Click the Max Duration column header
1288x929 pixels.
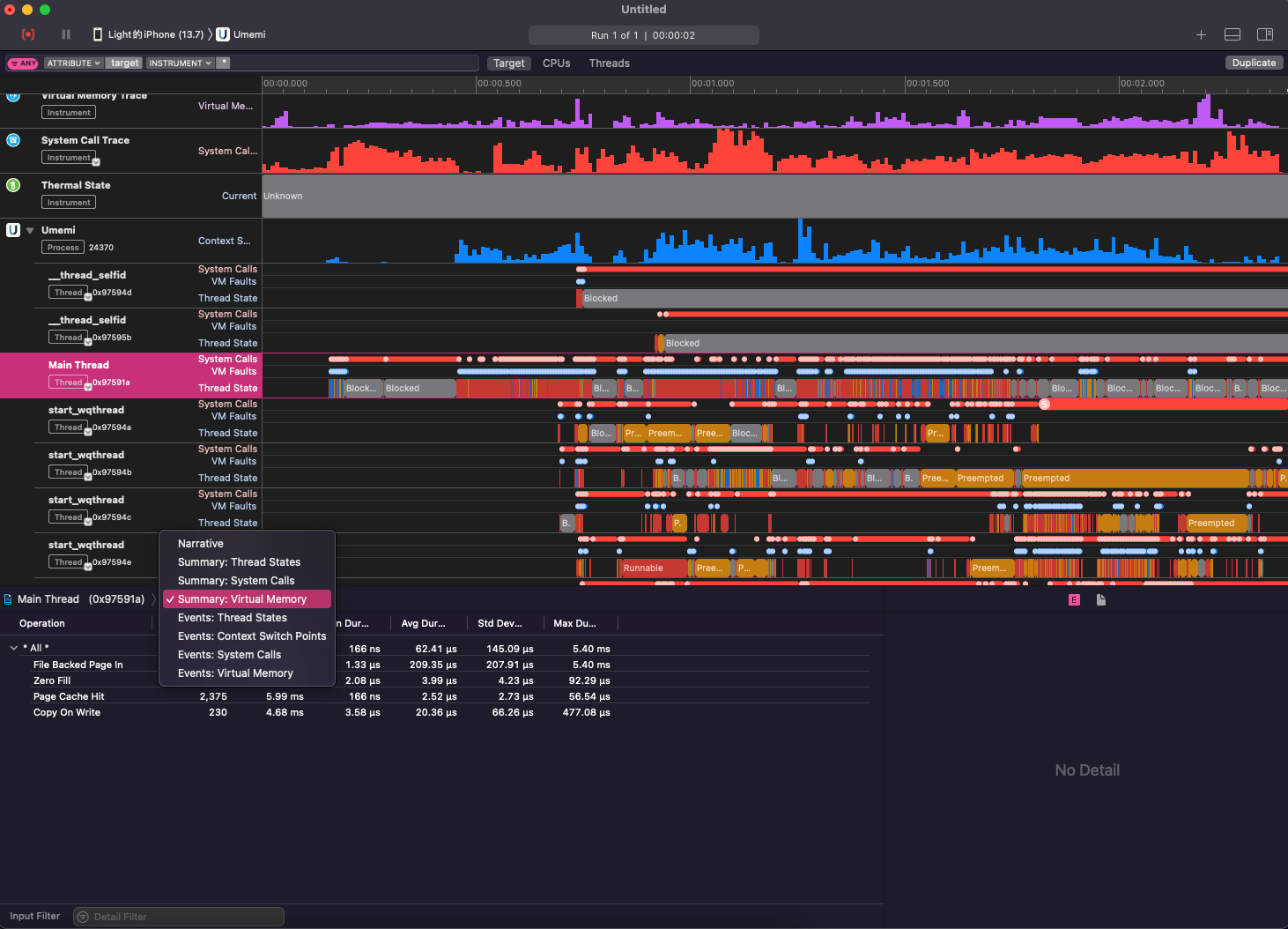coord(574,623)
